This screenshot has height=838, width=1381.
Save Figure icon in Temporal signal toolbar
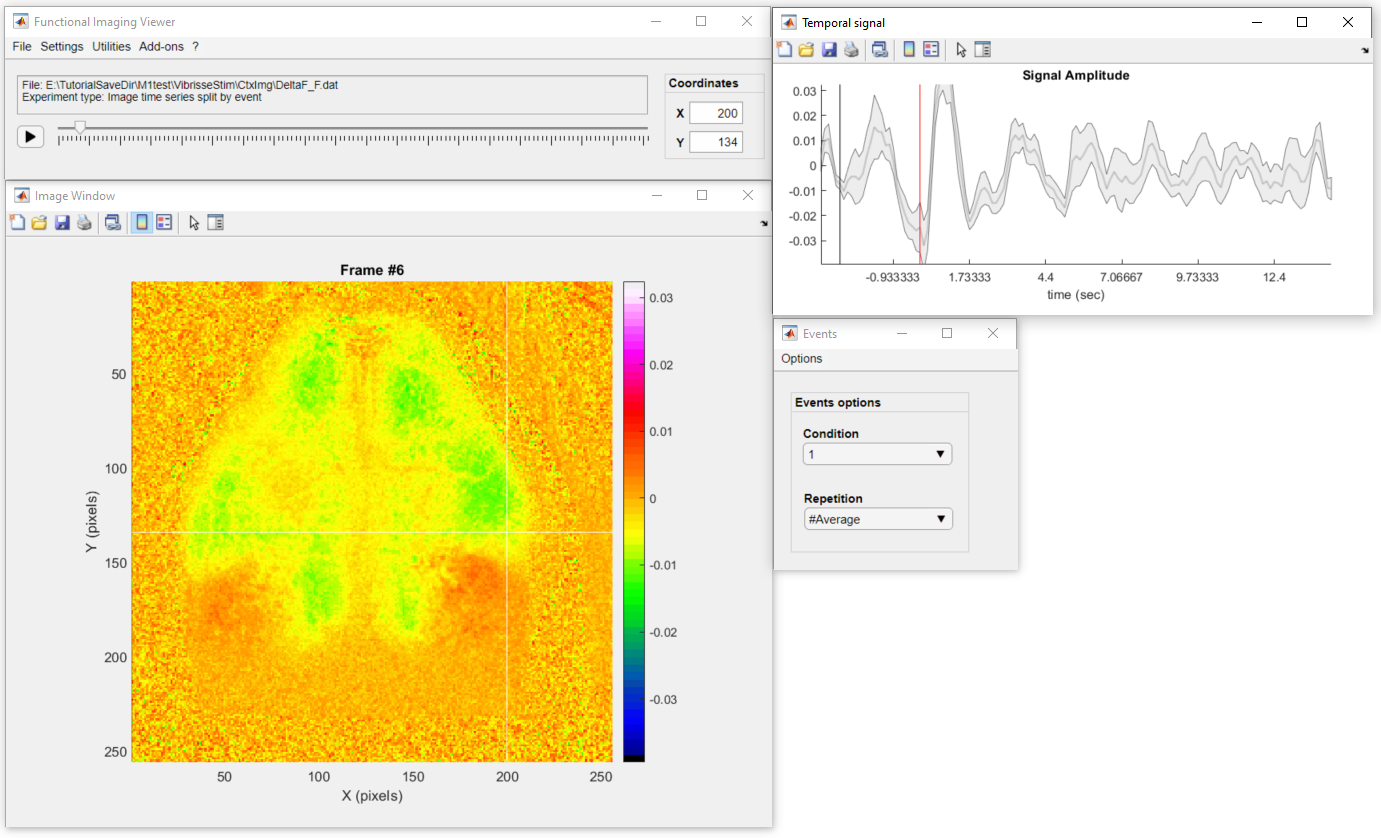(829, 49)
